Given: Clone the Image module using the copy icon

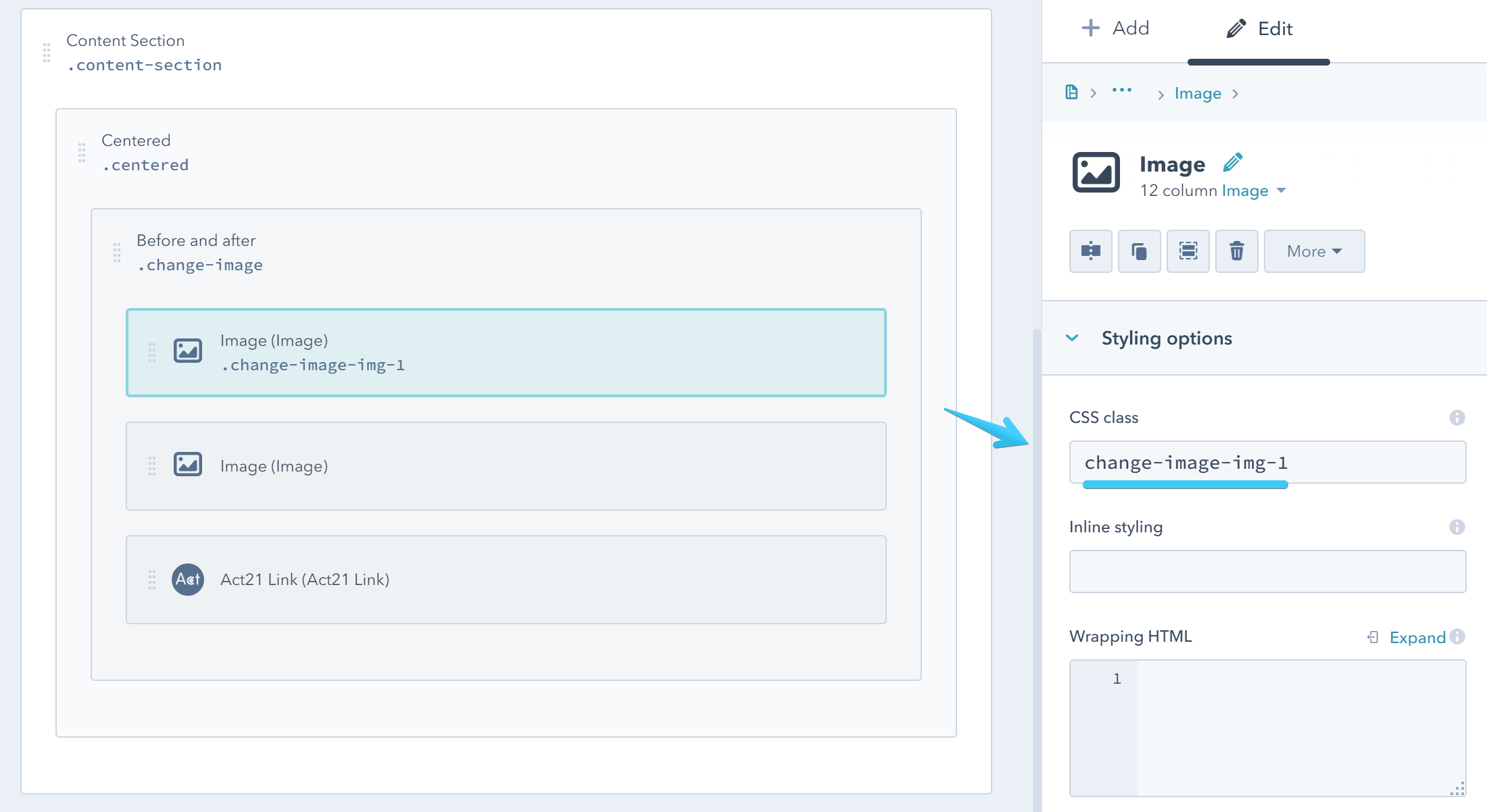Looking at the screenshot, I should 1139,251.
